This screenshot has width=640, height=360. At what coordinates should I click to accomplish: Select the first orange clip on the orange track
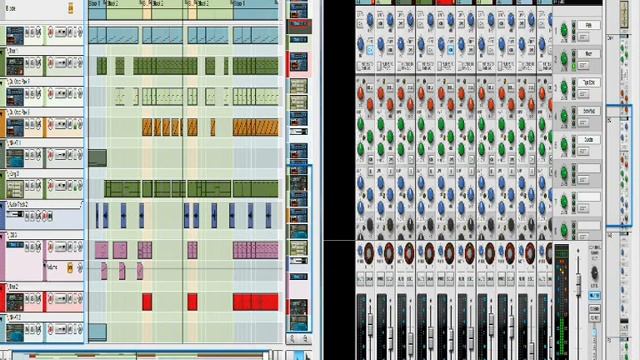tap(147, 127)
